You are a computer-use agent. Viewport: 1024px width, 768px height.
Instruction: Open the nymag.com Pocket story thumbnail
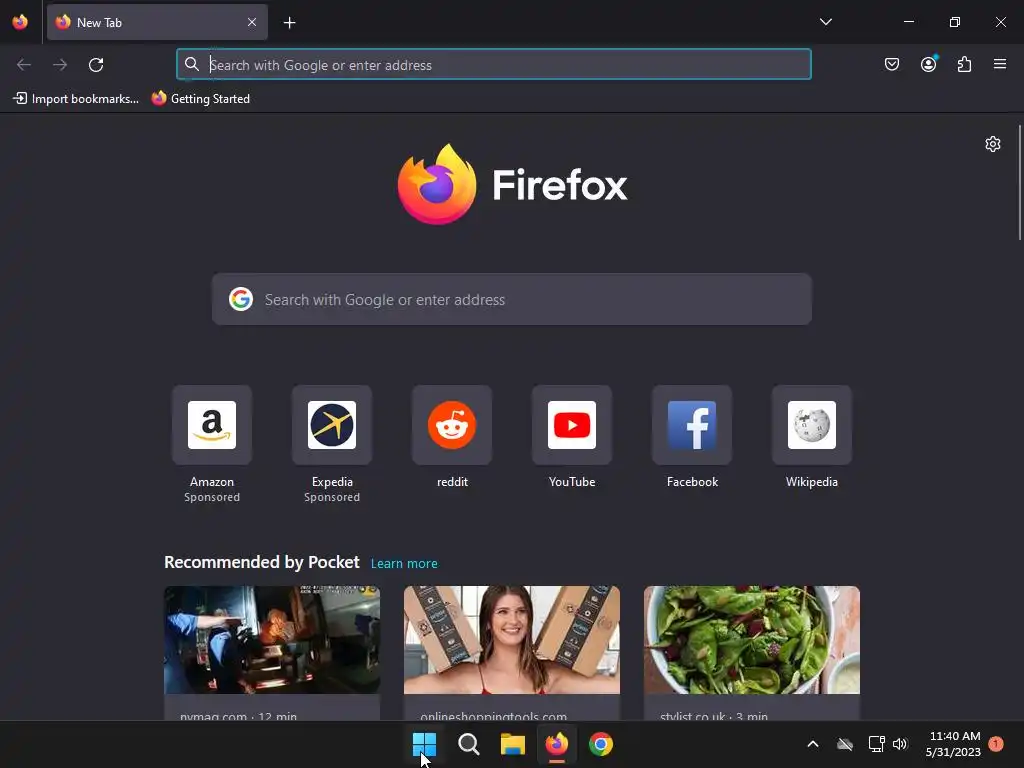coord(272,640)
